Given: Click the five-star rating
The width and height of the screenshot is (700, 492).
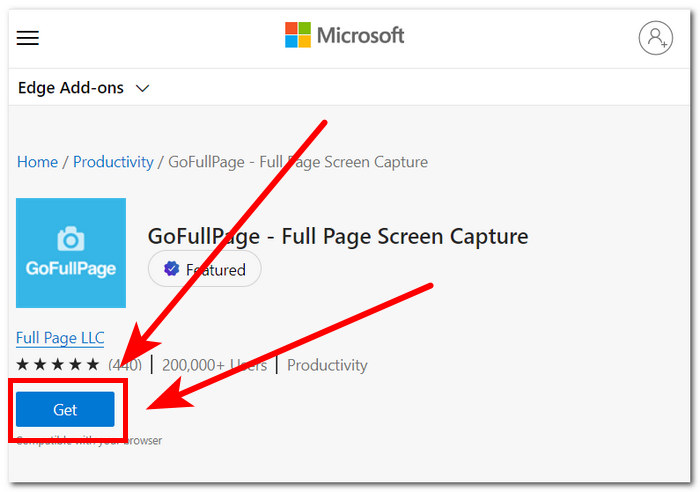Looking at the screenshot, I should pos(58,364).
